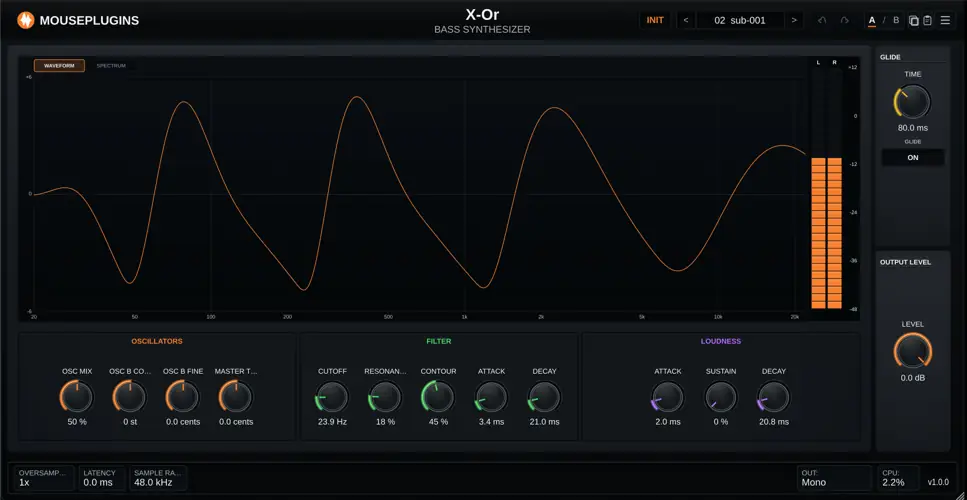Screen dimensions: 967x500
Task: Click the filter Resonance knob
Action: (385, 396)
